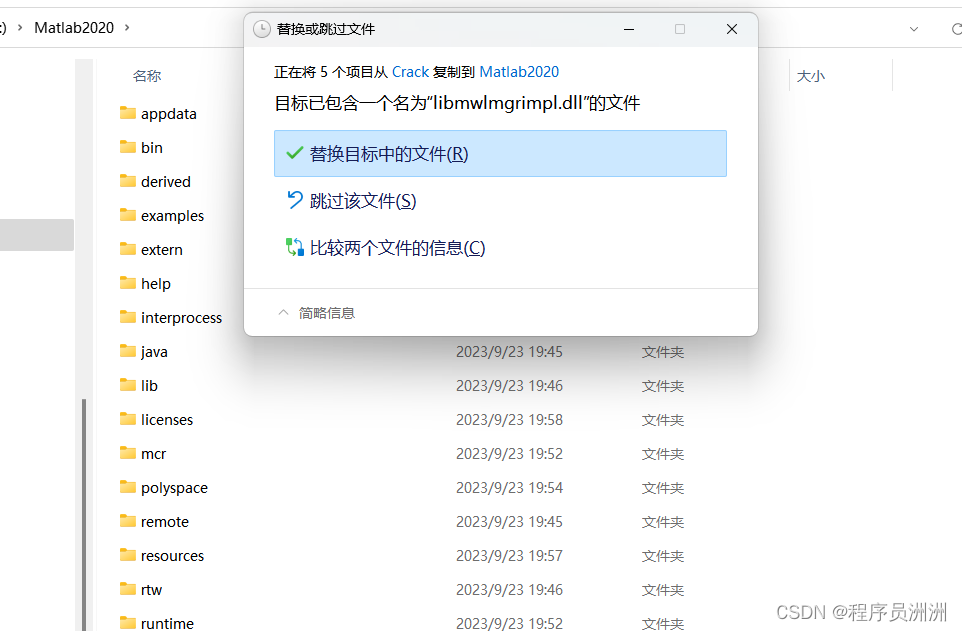Click the help folder name
Screen dimensions: 962x631
coord(156,284)
